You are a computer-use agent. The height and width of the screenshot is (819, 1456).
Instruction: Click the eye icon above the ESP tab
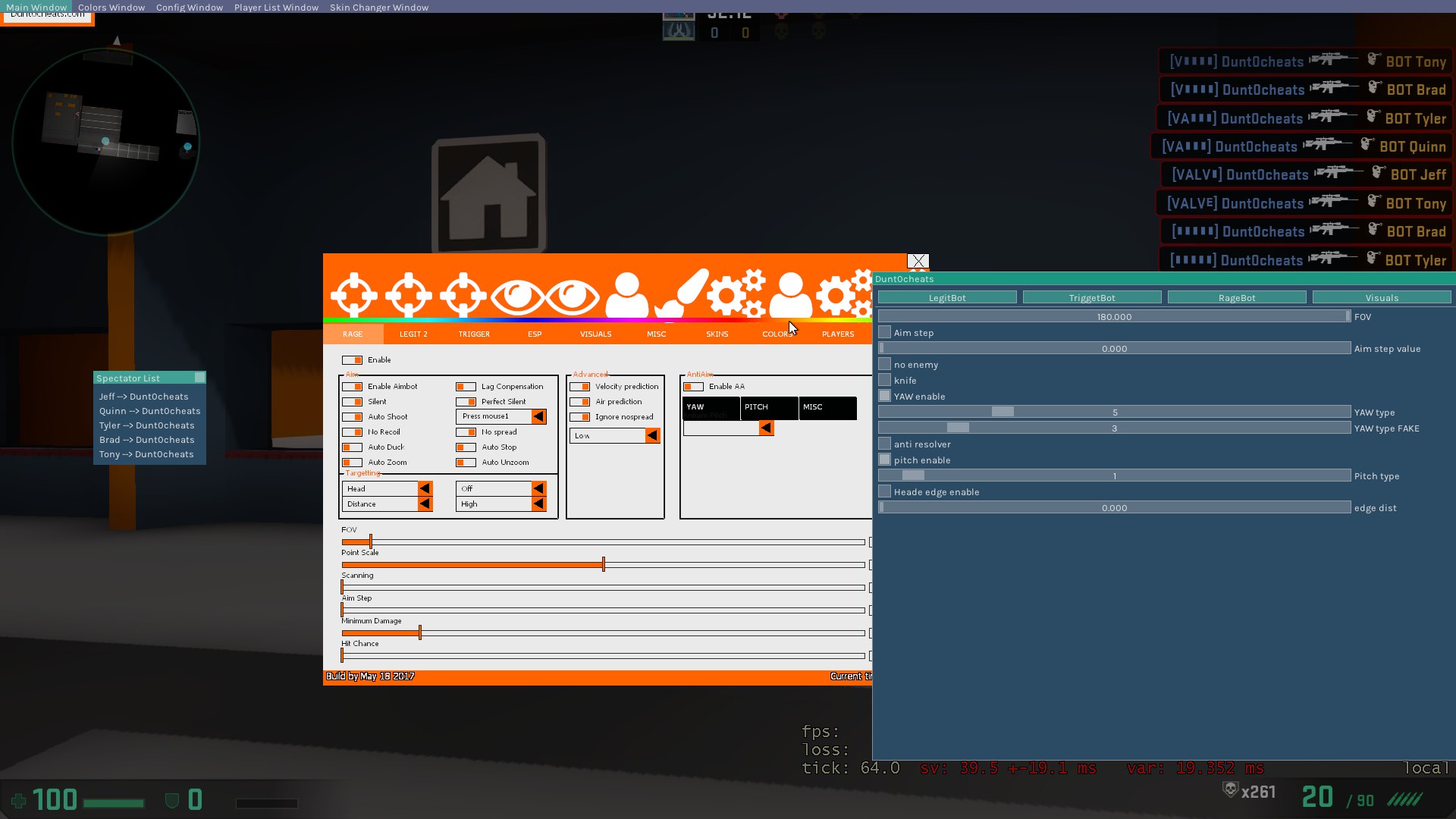(x=517, y=297)
